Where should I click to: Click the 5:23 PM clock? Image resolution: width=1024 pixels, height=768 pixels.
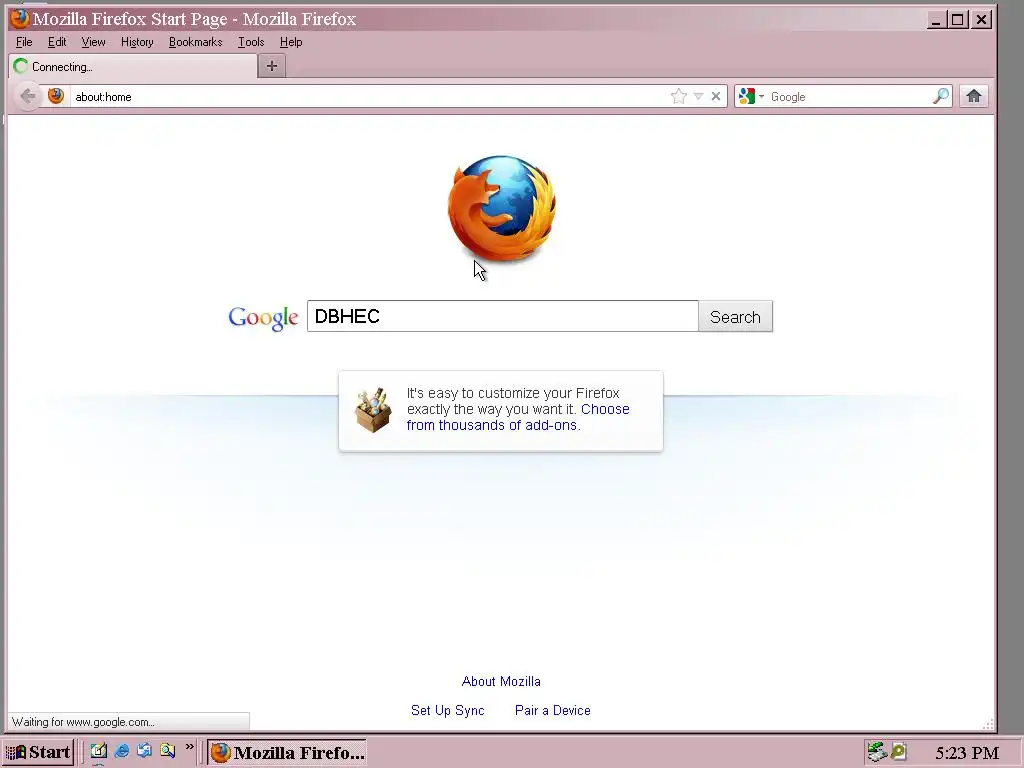pyautogui.click(x=967, y=753)
